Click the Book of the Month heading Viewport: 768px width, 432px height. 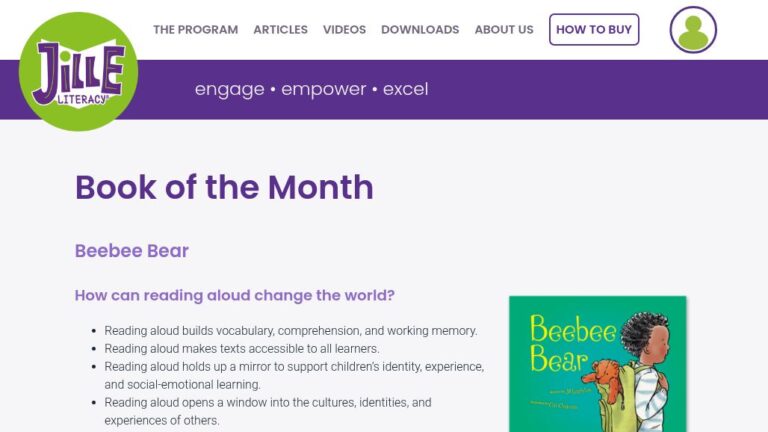pyautogui.click(x=224, y=187)
